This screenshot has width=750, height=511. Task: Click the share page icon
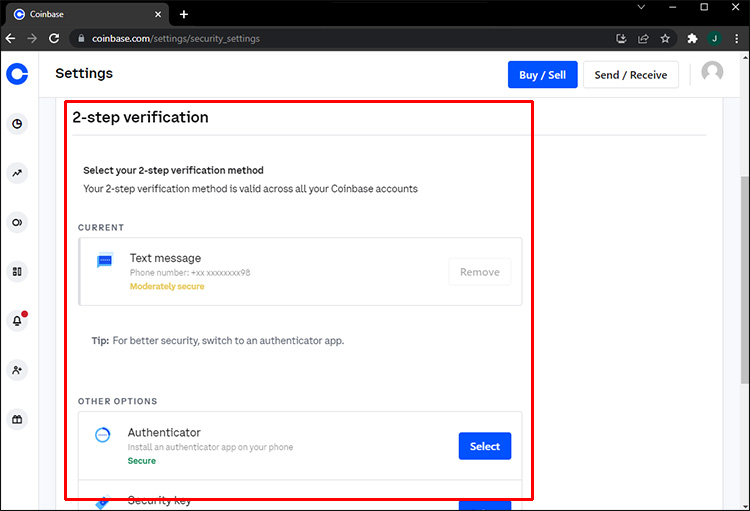[643, 39]
